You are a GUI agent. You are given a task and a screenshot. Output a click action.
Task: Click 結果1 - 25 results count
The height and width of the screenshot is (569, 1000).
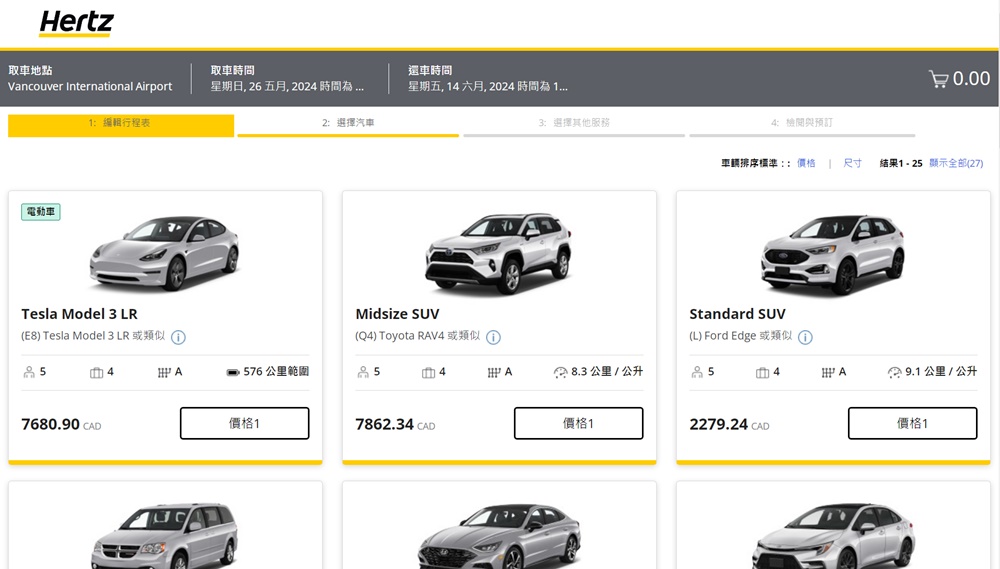901,163
